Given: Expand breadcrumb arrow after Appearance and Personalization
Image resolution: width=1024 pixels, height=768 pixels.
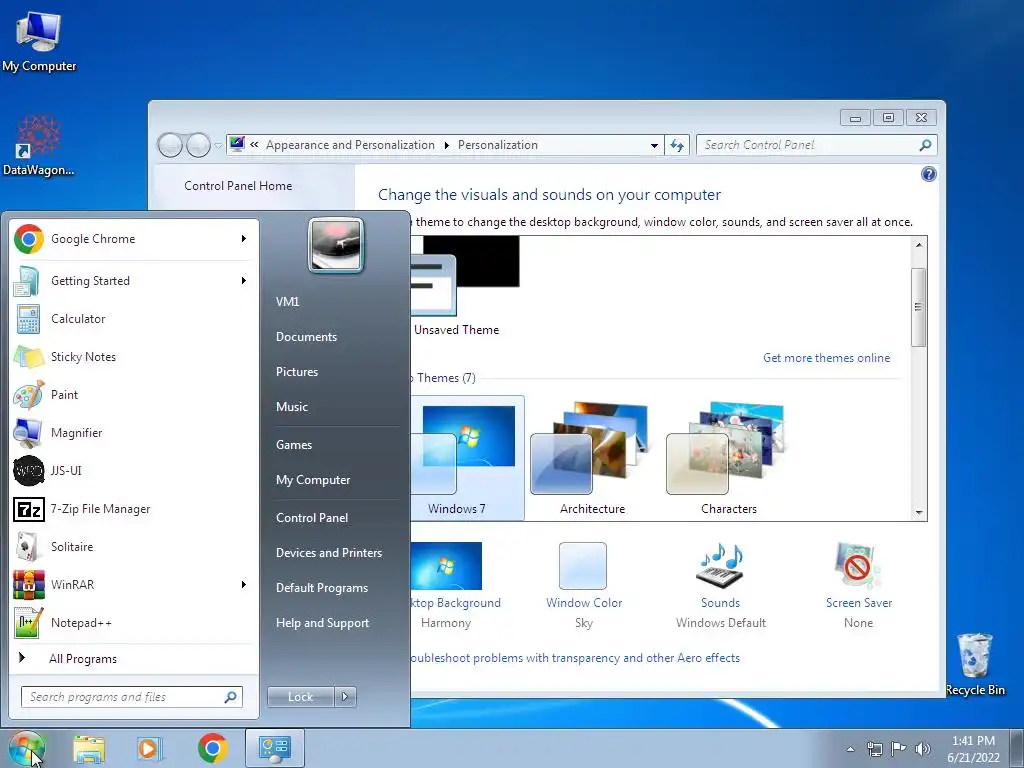Looking at the screenshot, I should click(447, 145).
